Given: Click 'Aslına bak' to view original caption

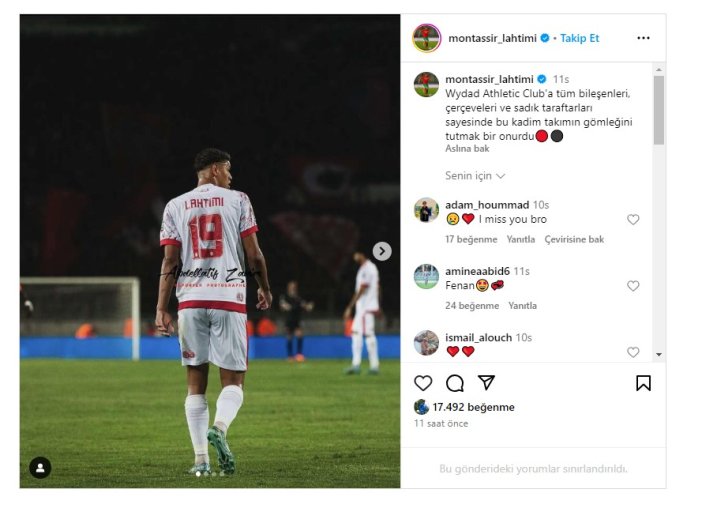Looking at the screenshot, I should pyautogui.click(x=467, y=149).
